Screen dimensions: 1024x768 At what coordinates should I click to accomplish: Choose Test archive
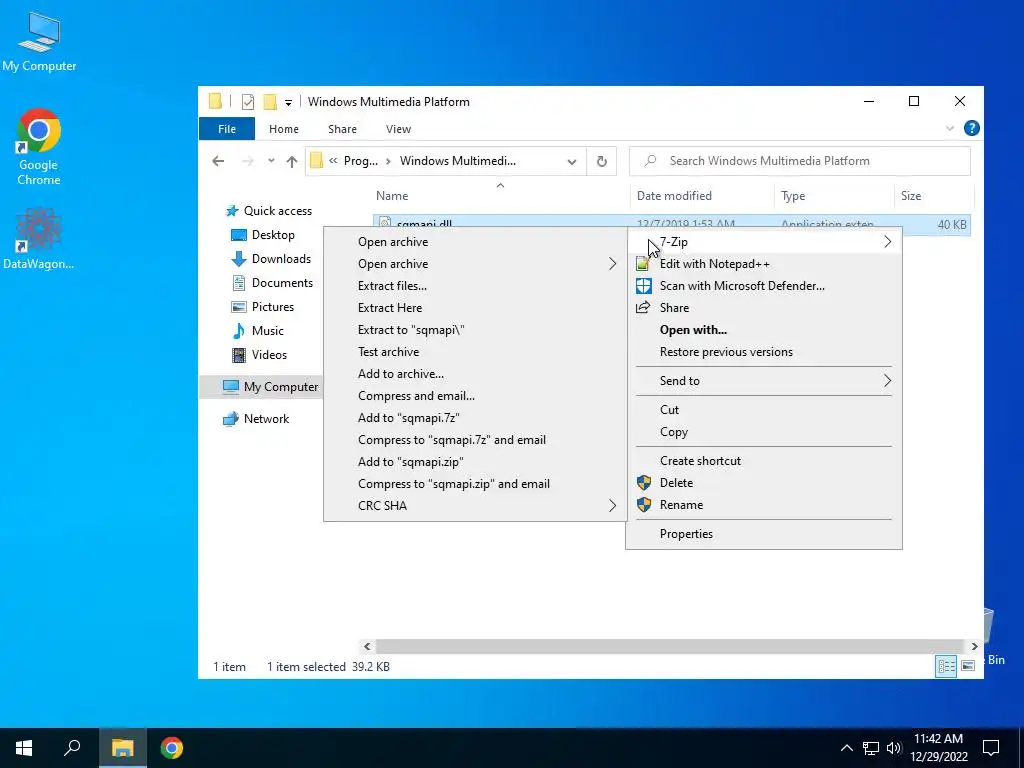(475, 351)
